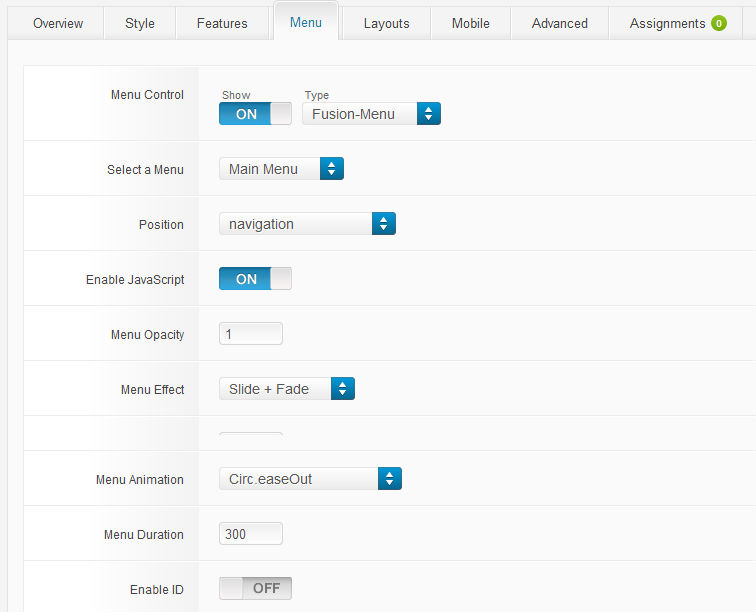Viewport: 756px width, 612px height.
Task: Click the navigation Position arrow icon
Action: (384, 224)
